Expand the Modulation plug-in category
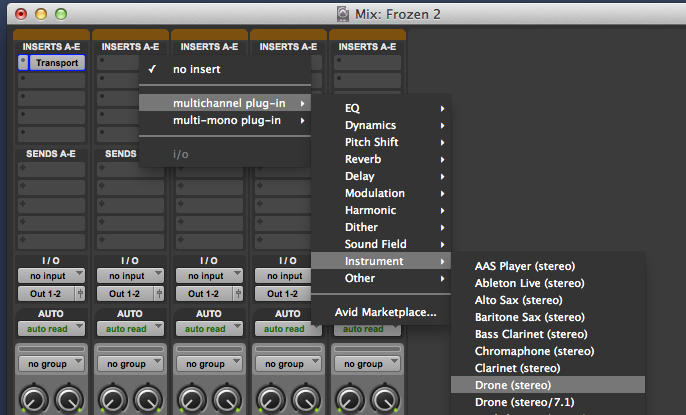The height and width of the screenshot is (415, 686). coord(381,193)
